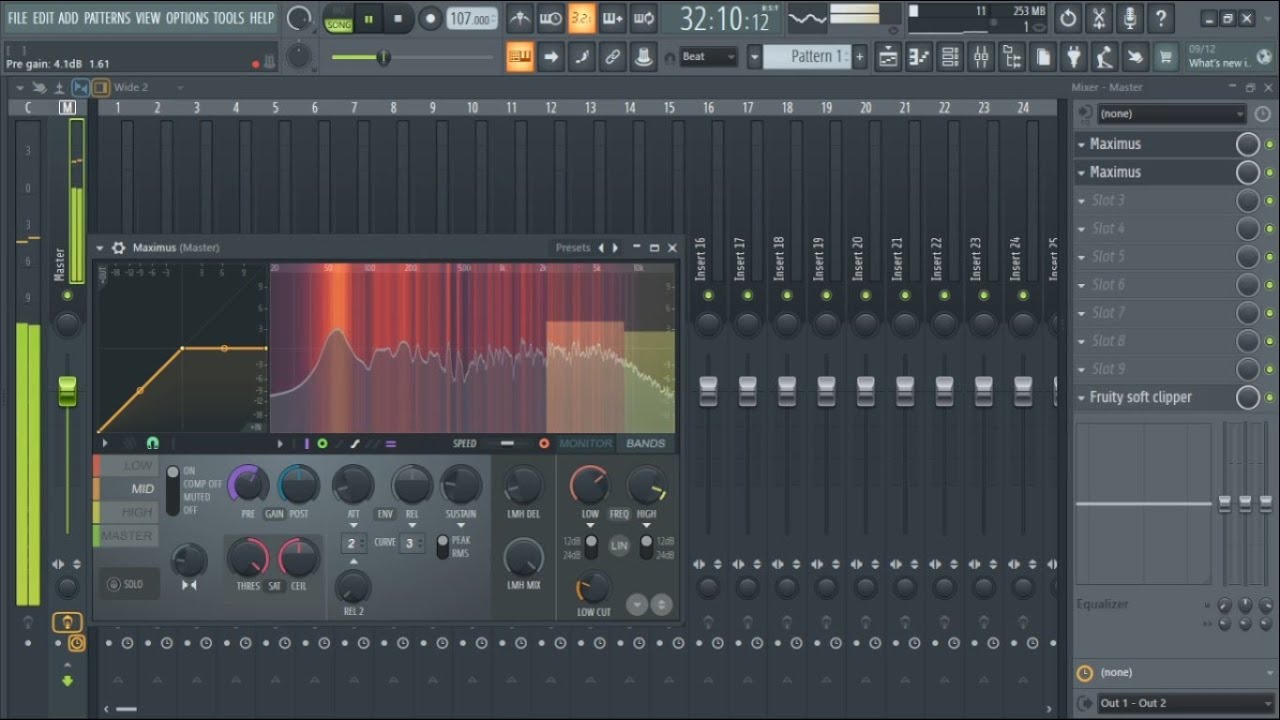Pause playback in the transport
Viewport: 1280px width, 720px height.
click(368, 18)
